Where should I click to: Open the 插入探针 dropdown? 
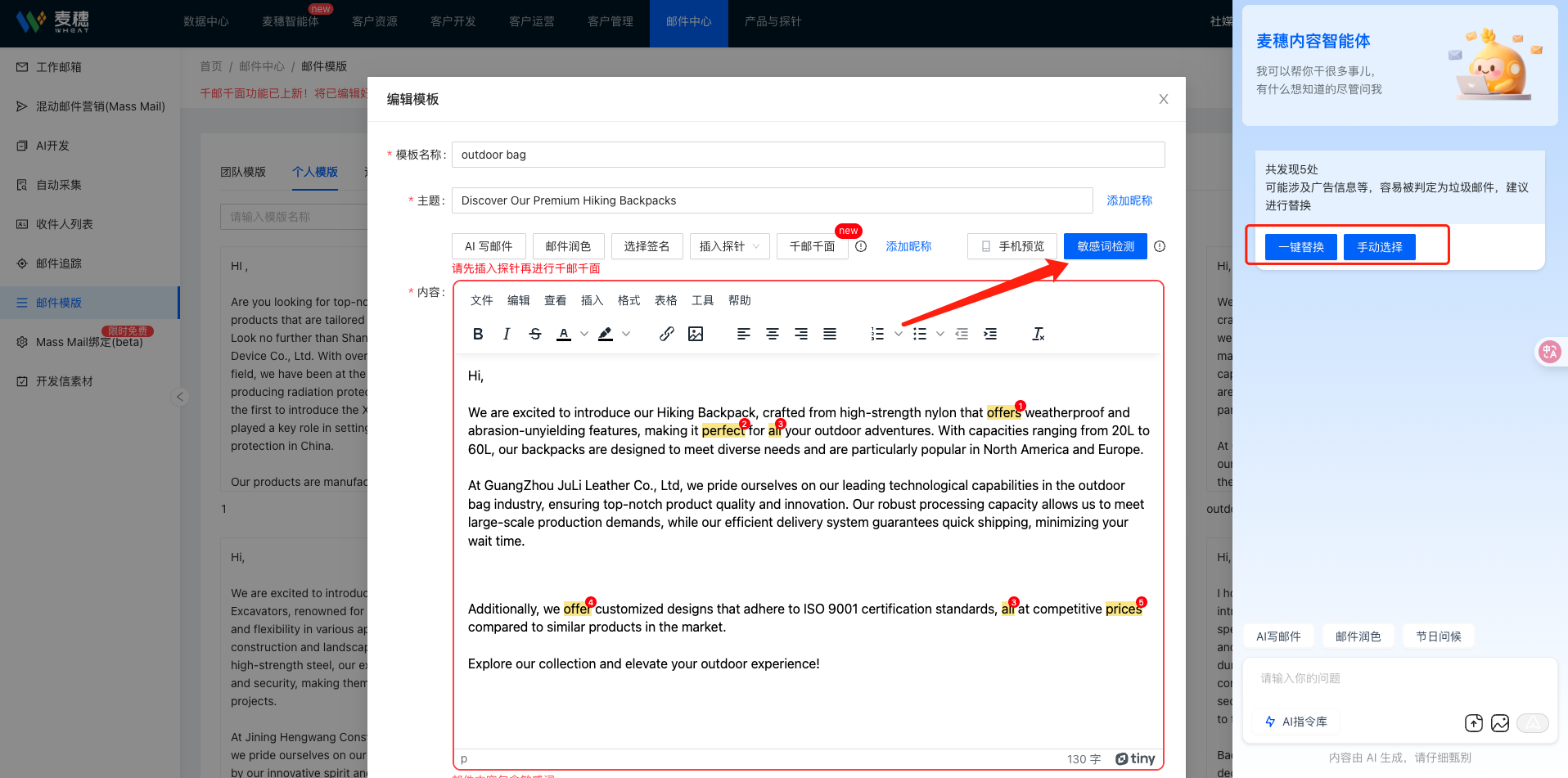730,246
